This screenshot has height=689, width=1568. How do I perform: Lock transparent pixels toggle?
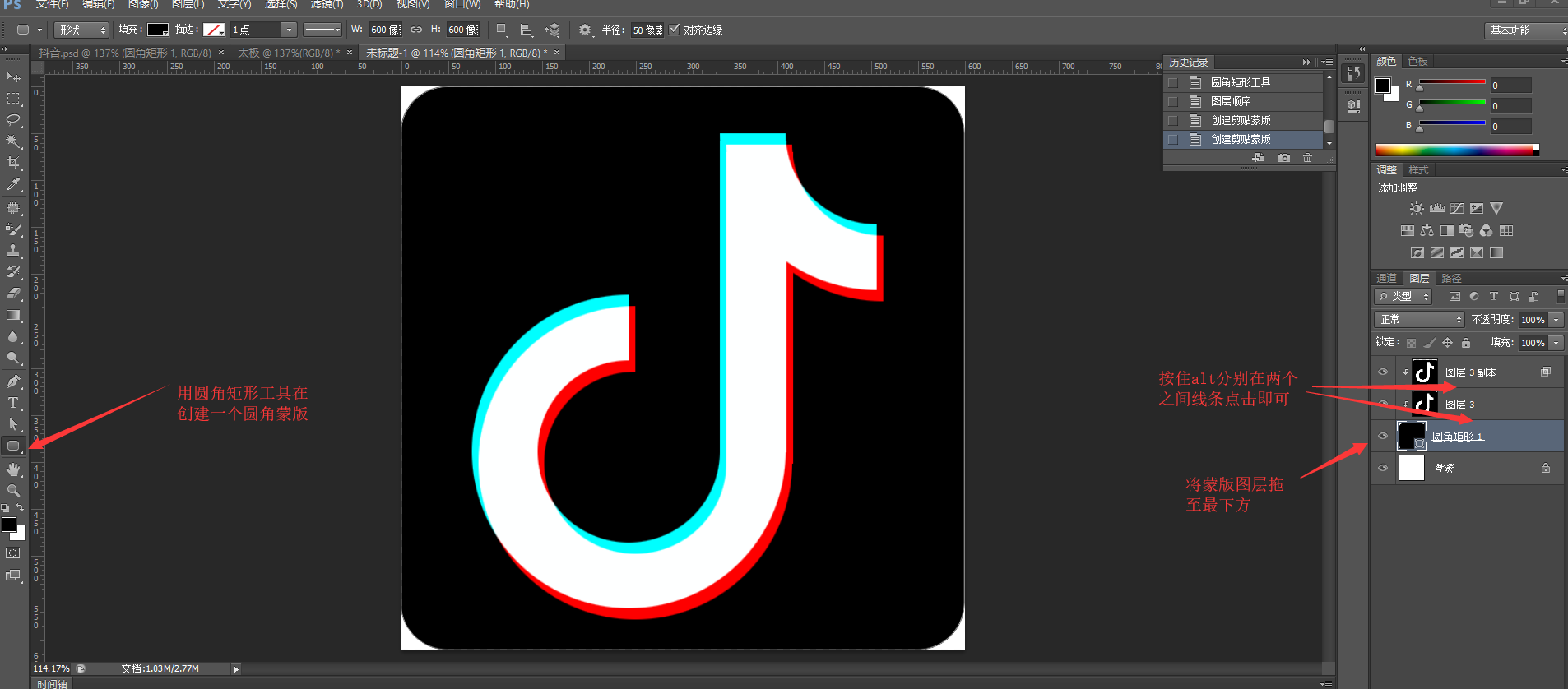pos(1411,343)
